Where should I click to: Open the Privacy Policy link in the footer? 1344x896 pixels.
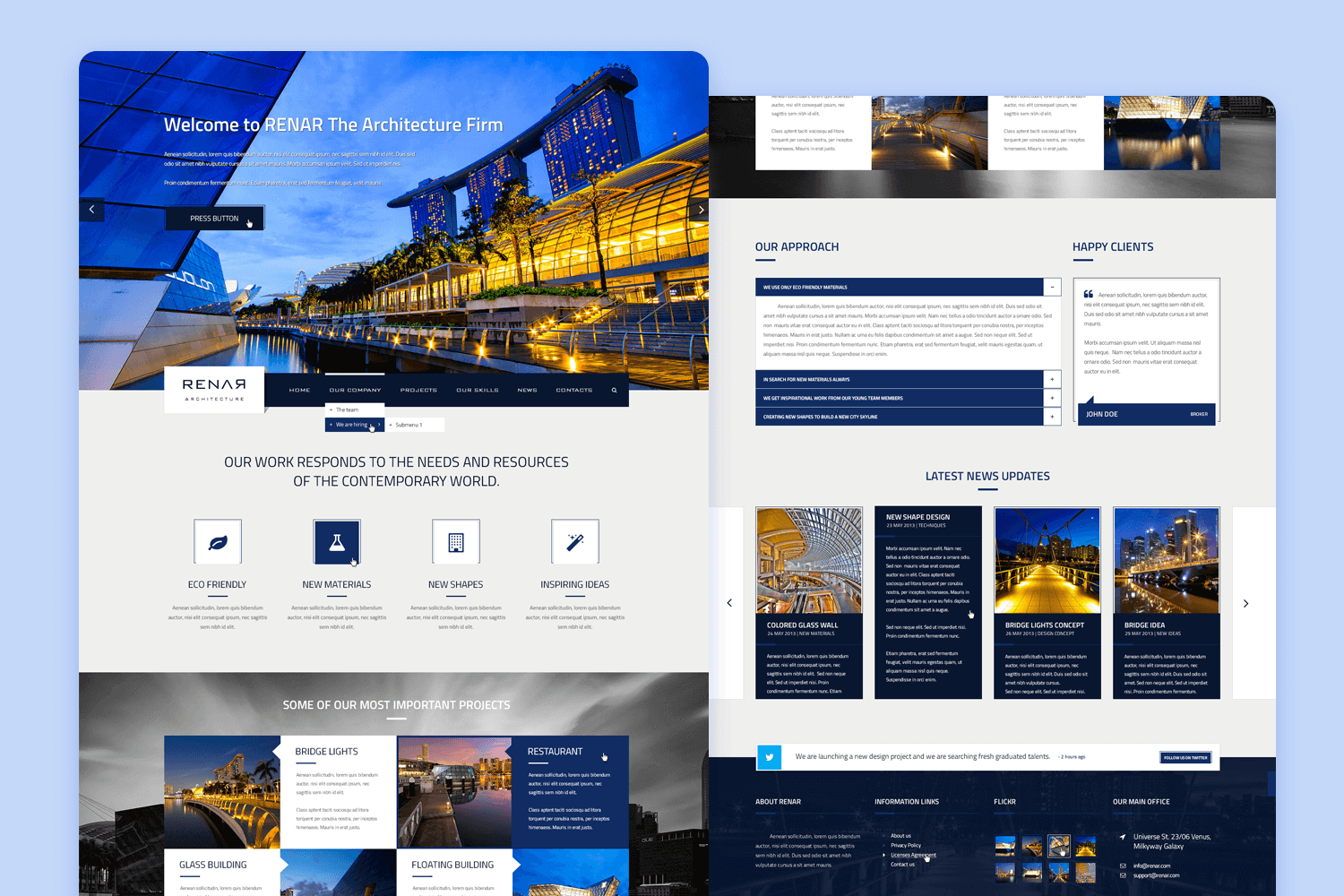pyautogui.click(x=905, y=845)
